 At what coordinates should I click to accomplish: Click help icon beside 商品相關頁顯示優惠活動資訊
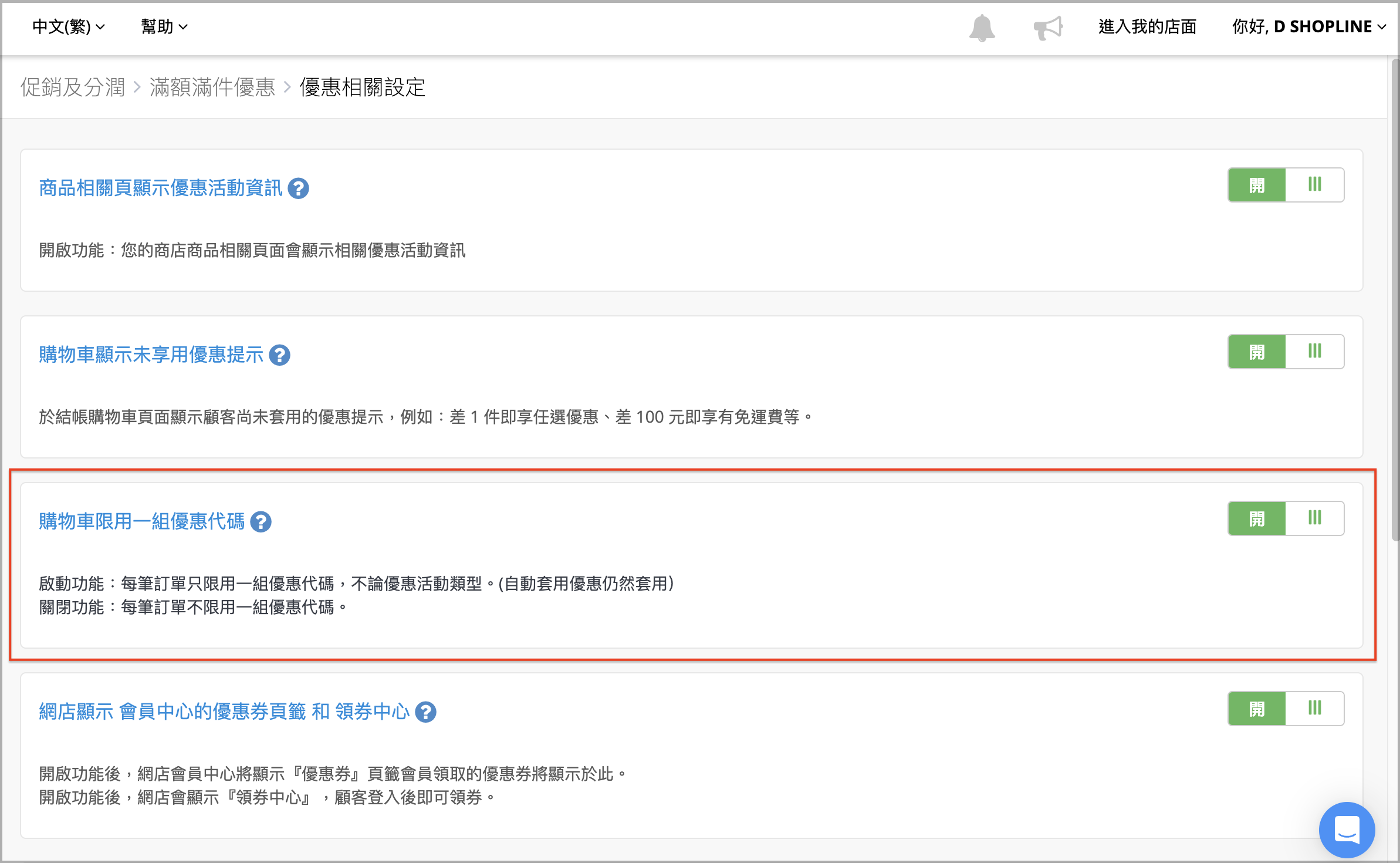point(299,188)
